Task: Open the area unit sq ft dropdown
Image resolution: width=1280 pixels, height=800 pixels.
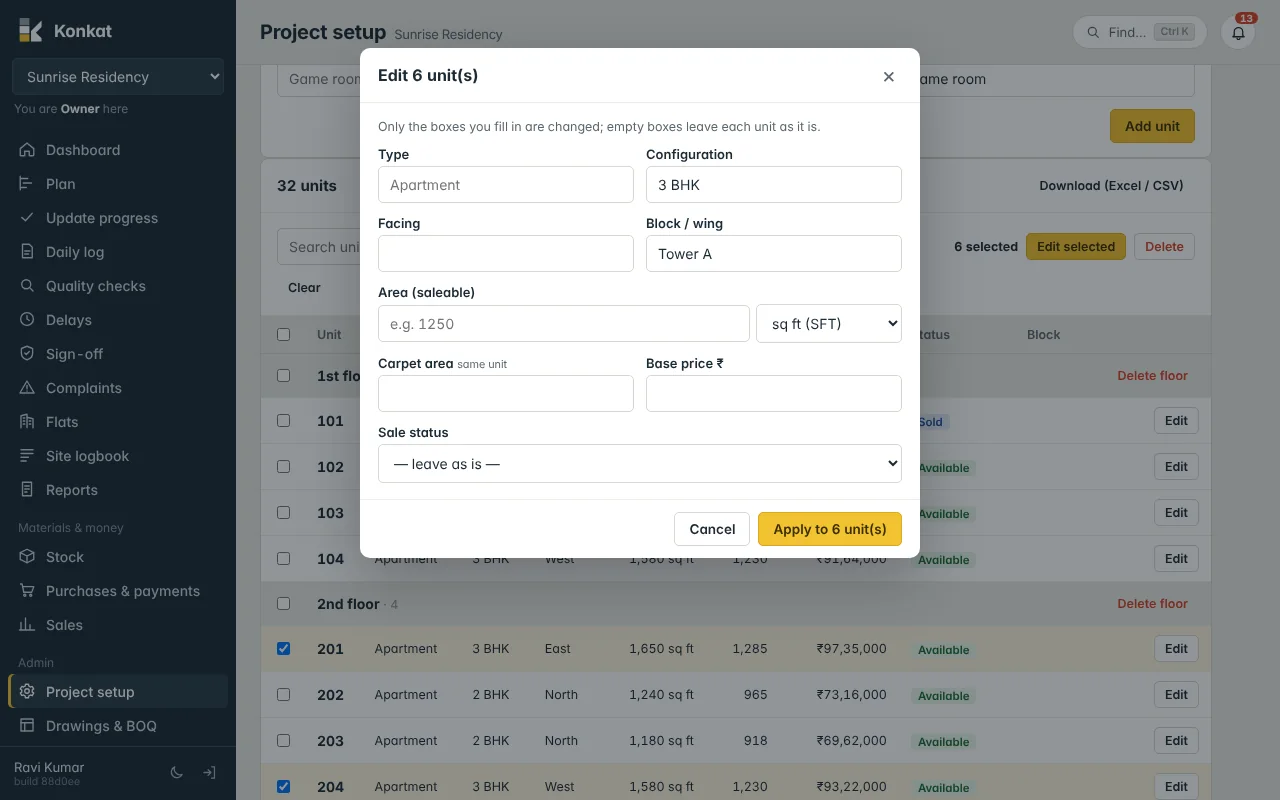Action: click(x=829, y=324)
